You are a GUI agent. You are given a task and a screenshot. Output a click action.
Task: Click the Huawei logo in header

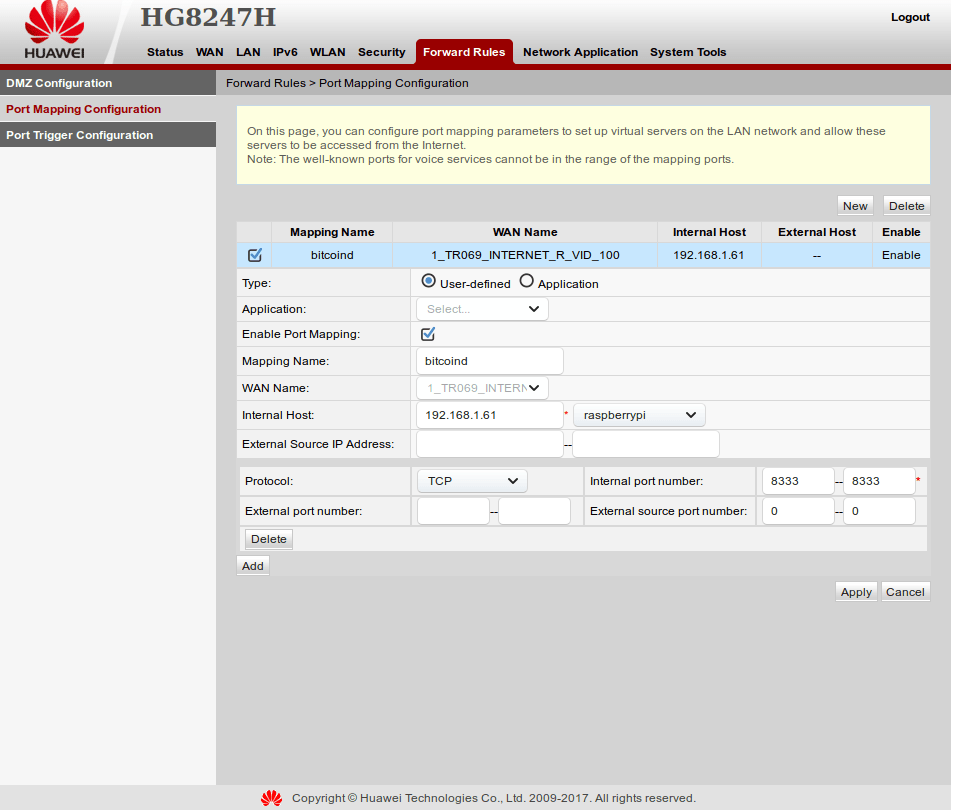tap(54, 31)
